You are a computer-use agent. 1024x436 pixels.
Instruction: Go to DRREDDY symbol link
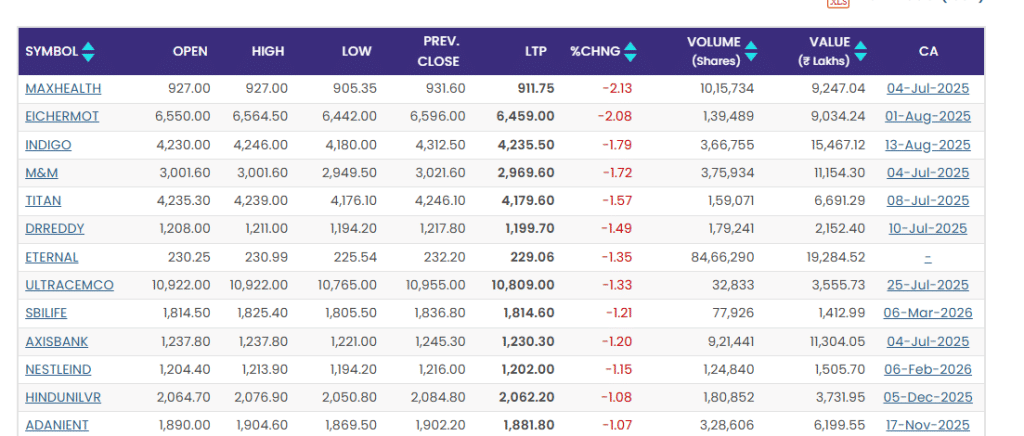tap(55, 229)
